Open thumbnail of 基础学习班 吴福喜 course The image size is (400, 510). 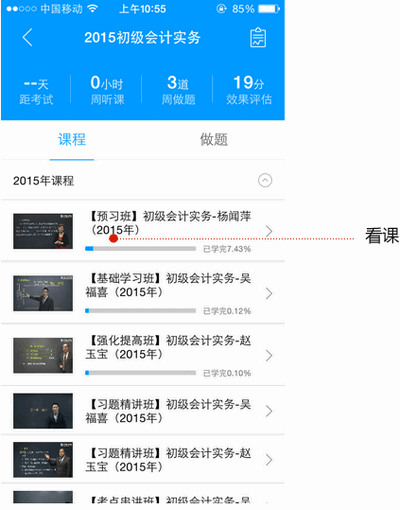pyautogui.click(x=43, y=293)
